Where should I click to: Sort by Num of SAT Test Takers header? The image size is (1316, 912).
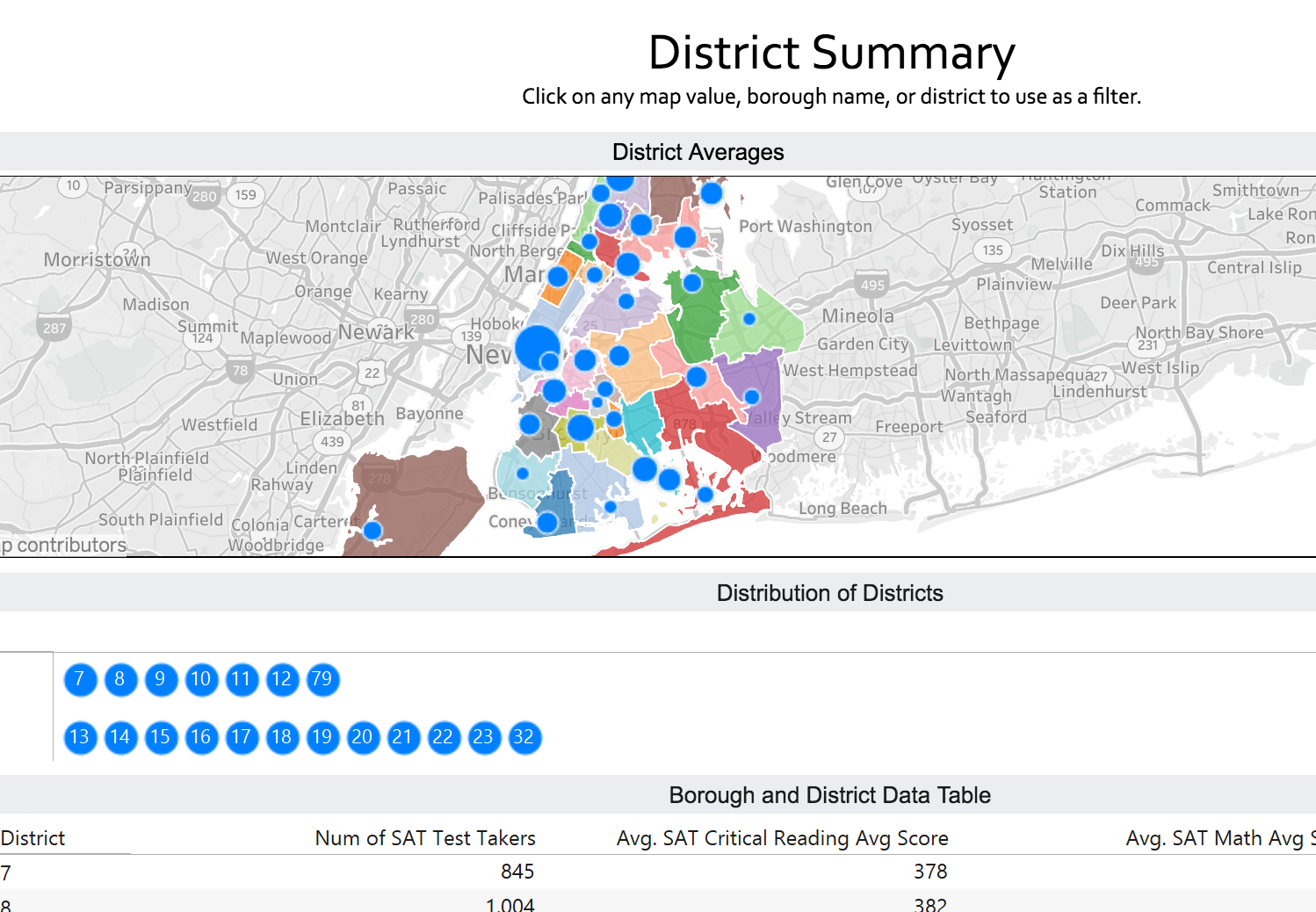pyautogui.click(x=425, y=838)
